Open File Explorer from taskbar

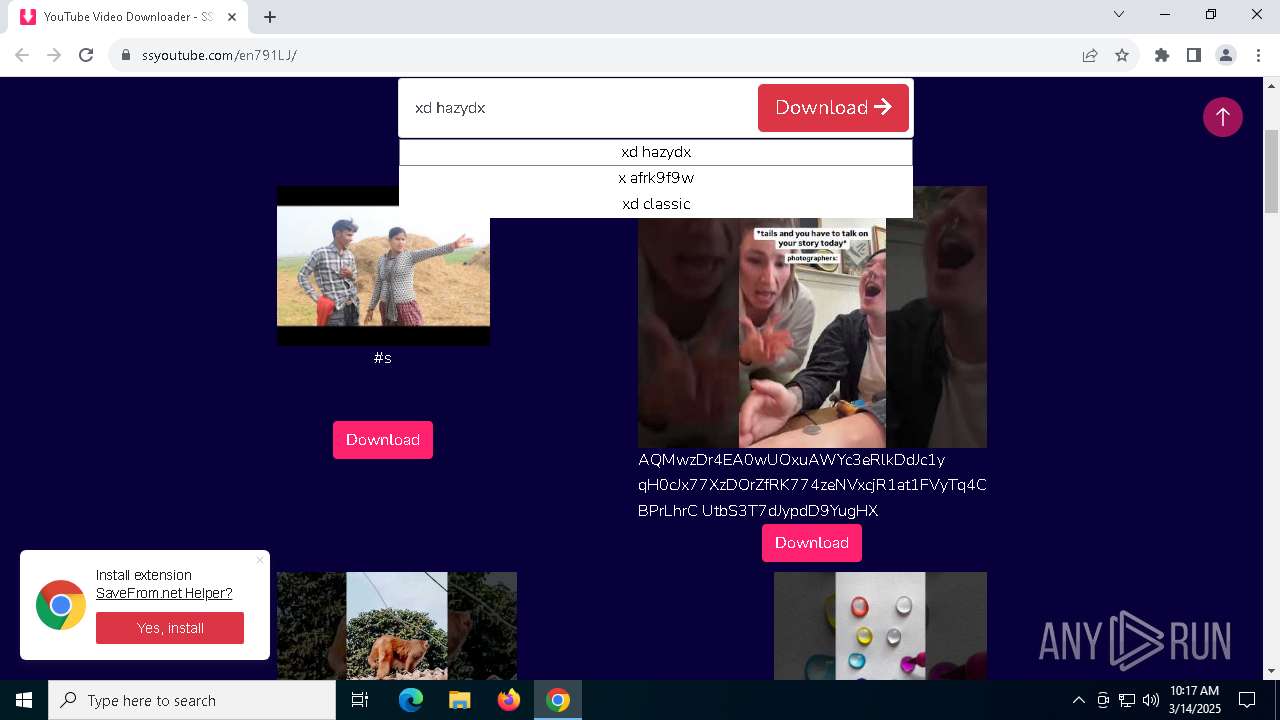[x=459, y=700]
